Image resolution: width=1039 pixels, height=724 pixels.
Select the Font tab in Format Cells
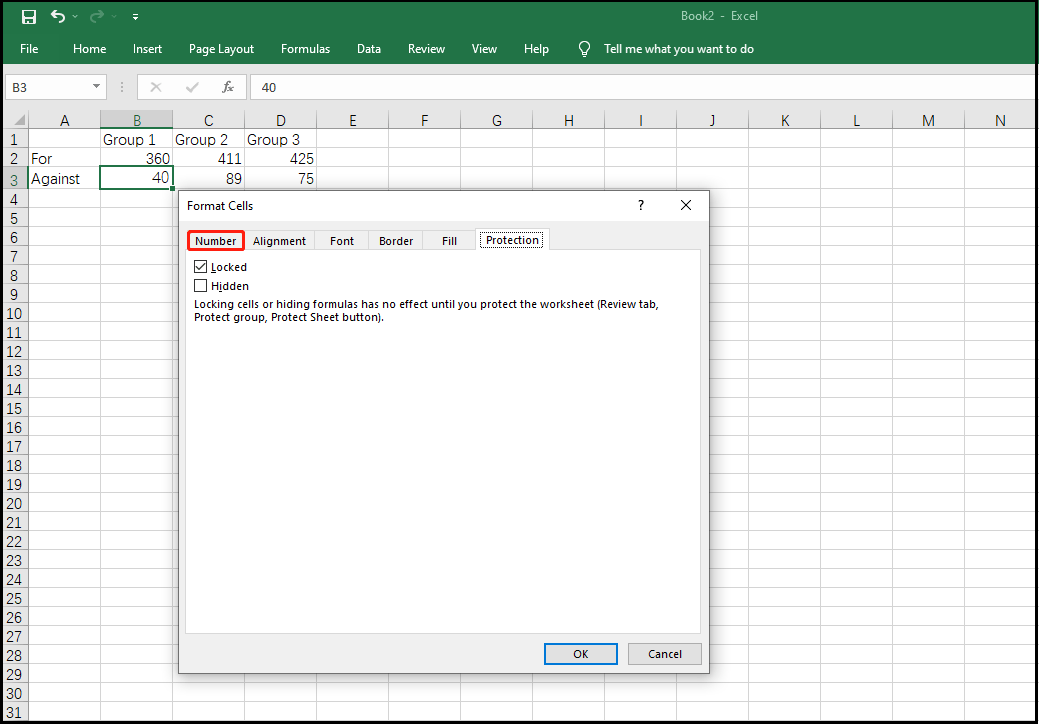click(x=341, y=240)
